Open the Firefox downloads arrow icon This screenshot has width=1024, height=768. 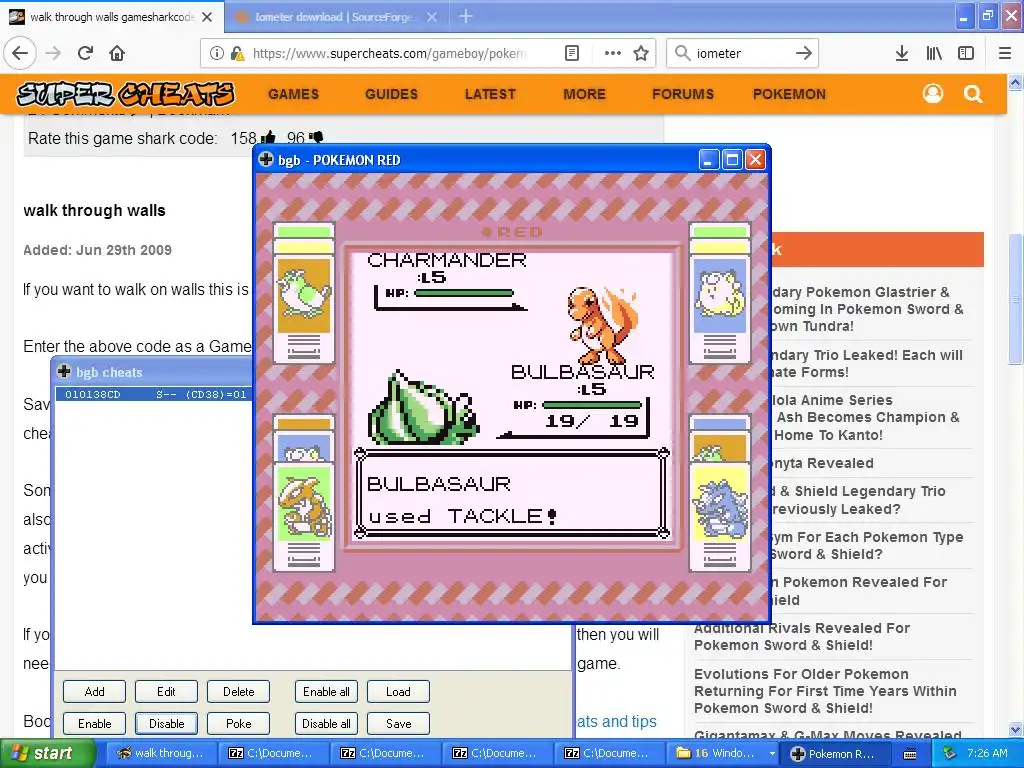[902, 53]
